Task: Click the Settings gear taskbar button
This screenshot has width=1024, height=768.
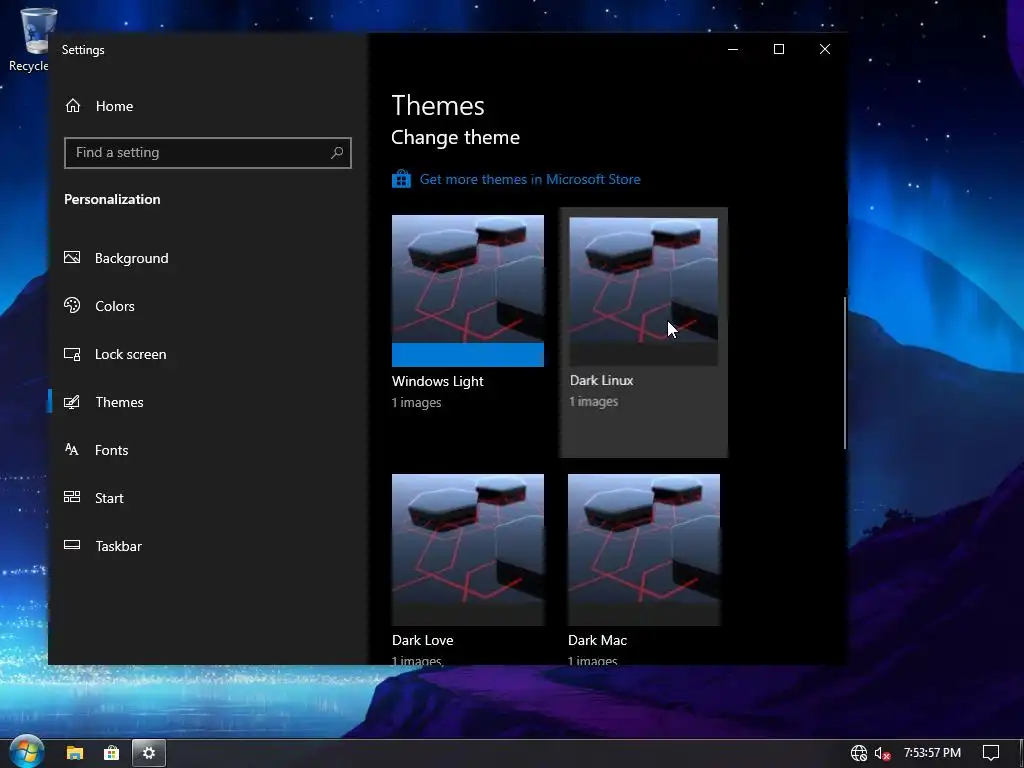Action: (149, 753)
